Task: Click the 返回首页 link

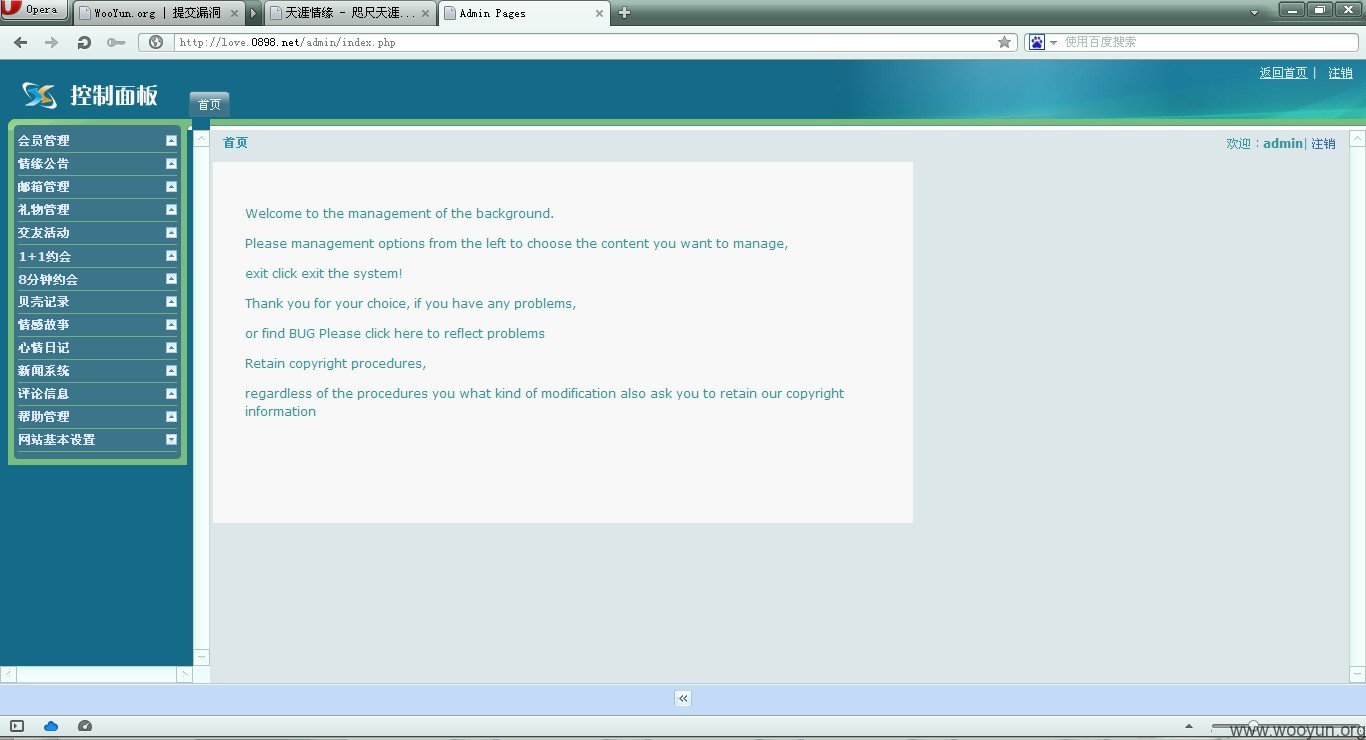Action: 1283,73
